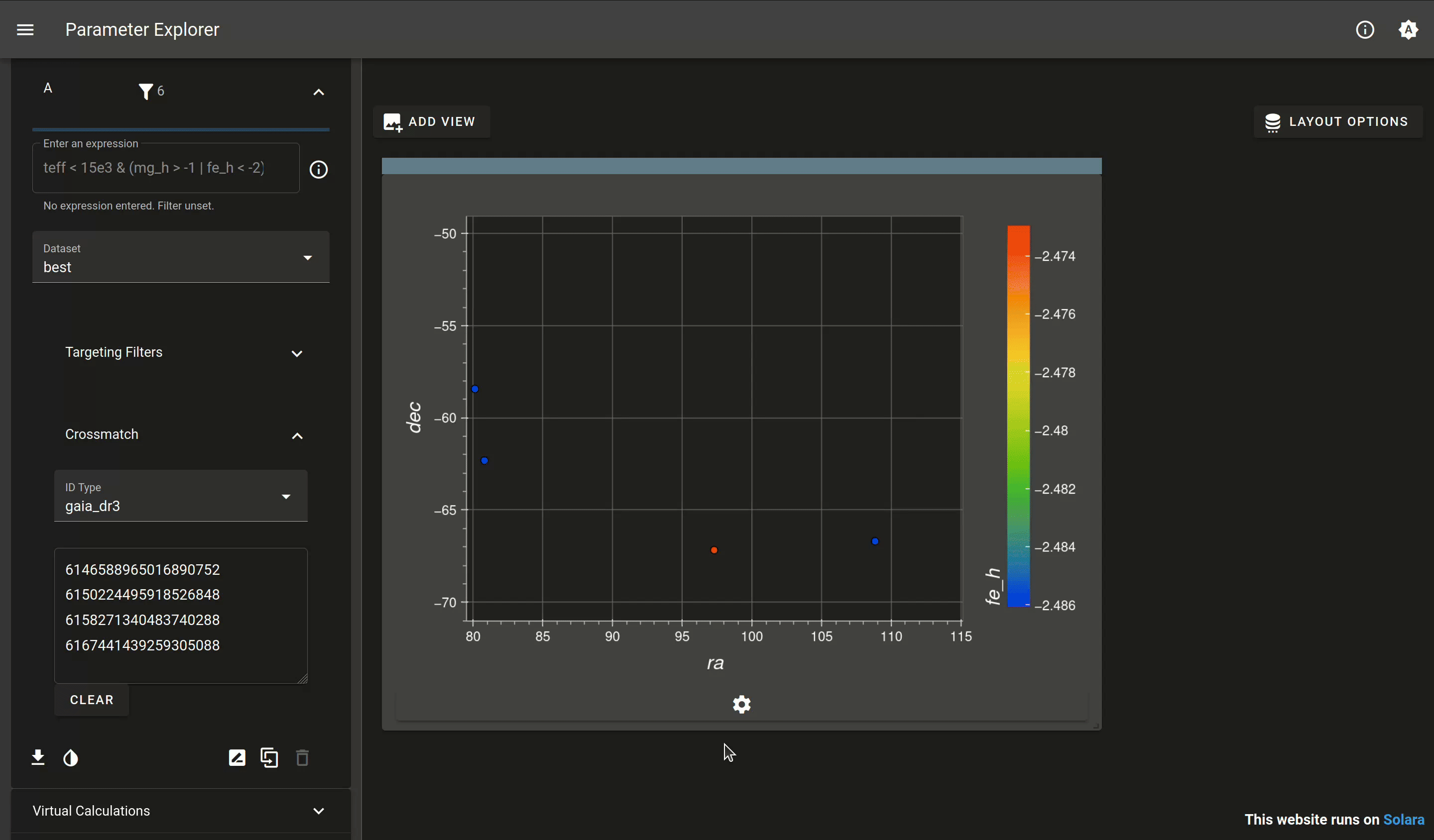Expand the Virtual Calculations panel
The image size is (1434, 840).
click(x=180, y=811)
